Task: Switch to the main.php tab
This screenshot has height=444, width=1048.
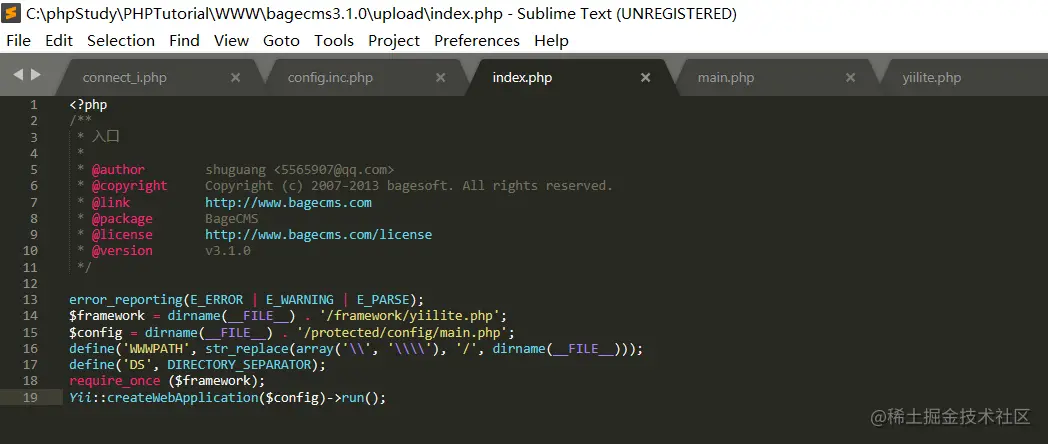Action: coord(726,78)
